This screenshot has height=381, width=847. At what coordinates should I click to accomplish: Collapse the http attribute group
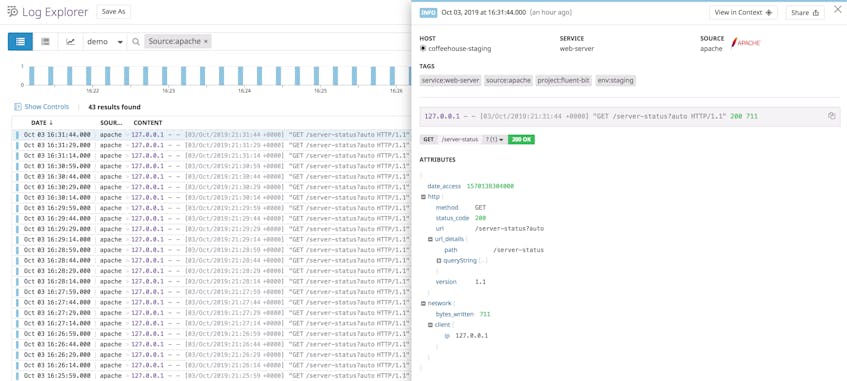[424, 197]
